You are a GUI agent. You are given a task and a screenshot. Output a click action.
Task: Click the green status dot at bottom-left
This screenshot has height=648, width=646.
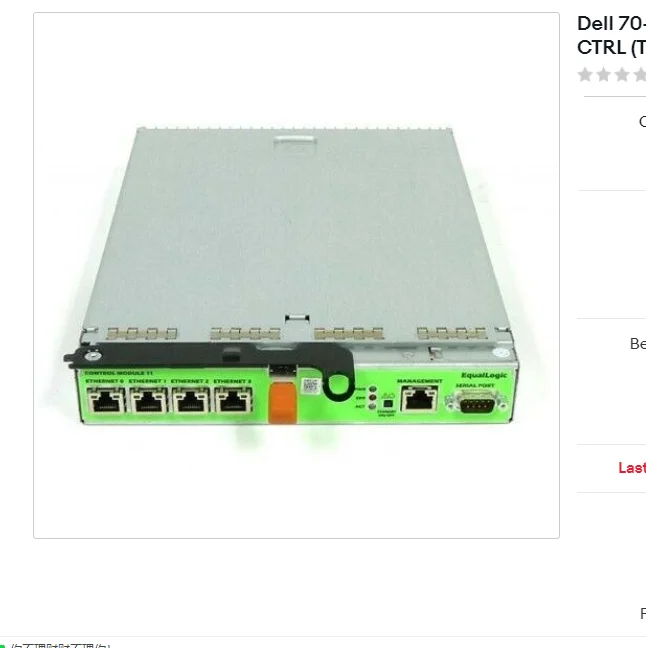pos(2,645)
